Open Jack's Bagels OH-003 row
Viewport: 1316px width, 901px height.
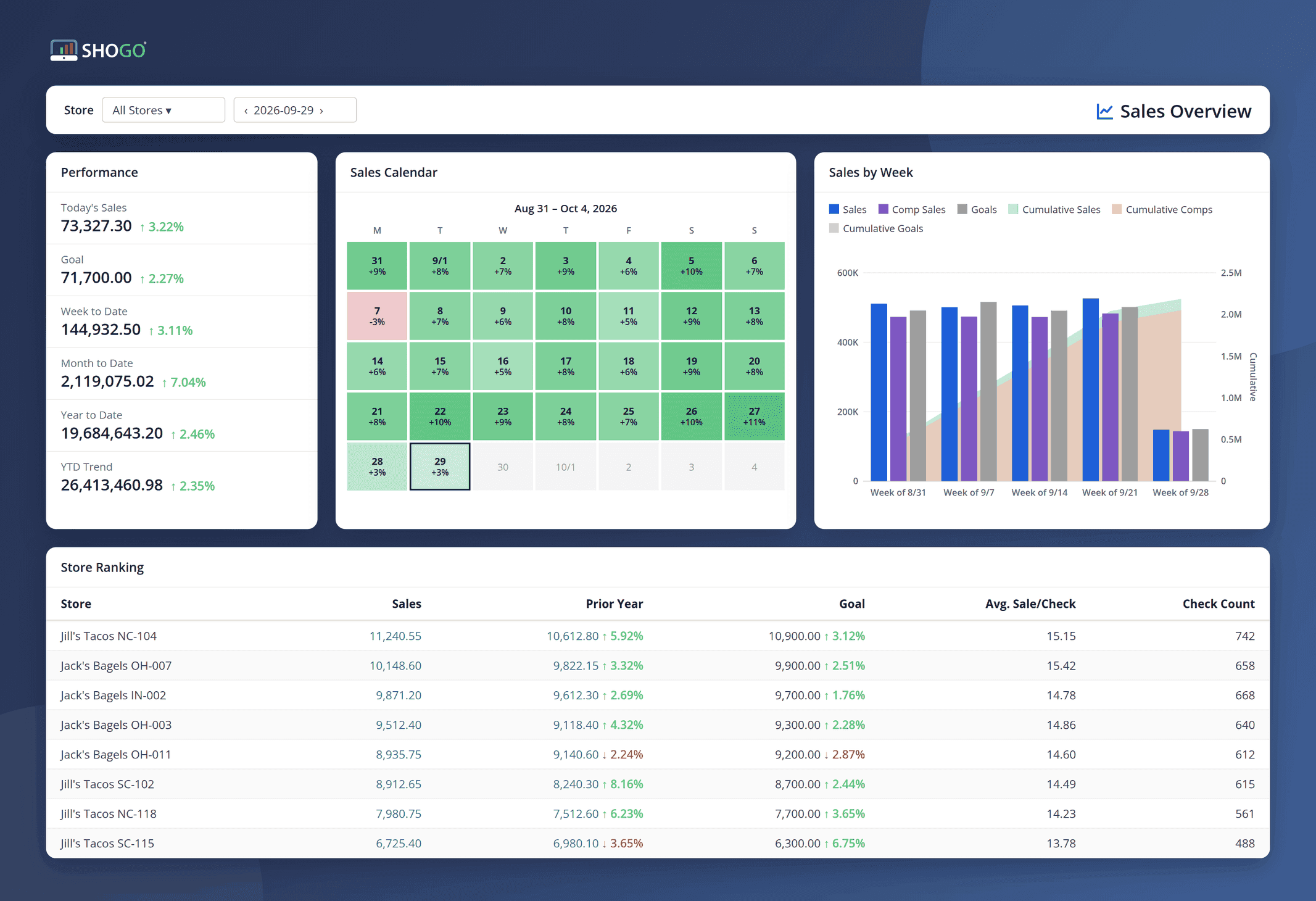click(658, 725)
